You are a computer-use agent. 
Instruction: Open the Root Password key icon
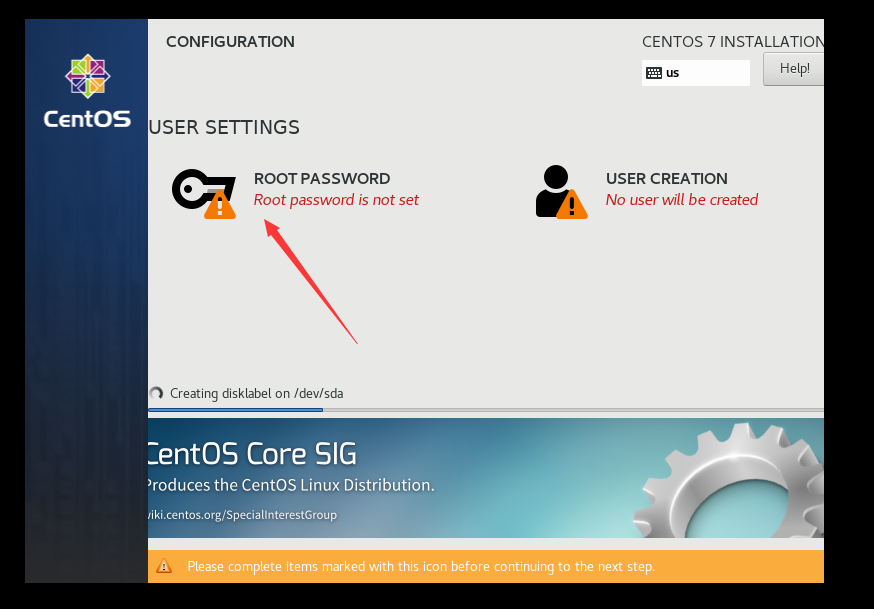tap(204, 193)
